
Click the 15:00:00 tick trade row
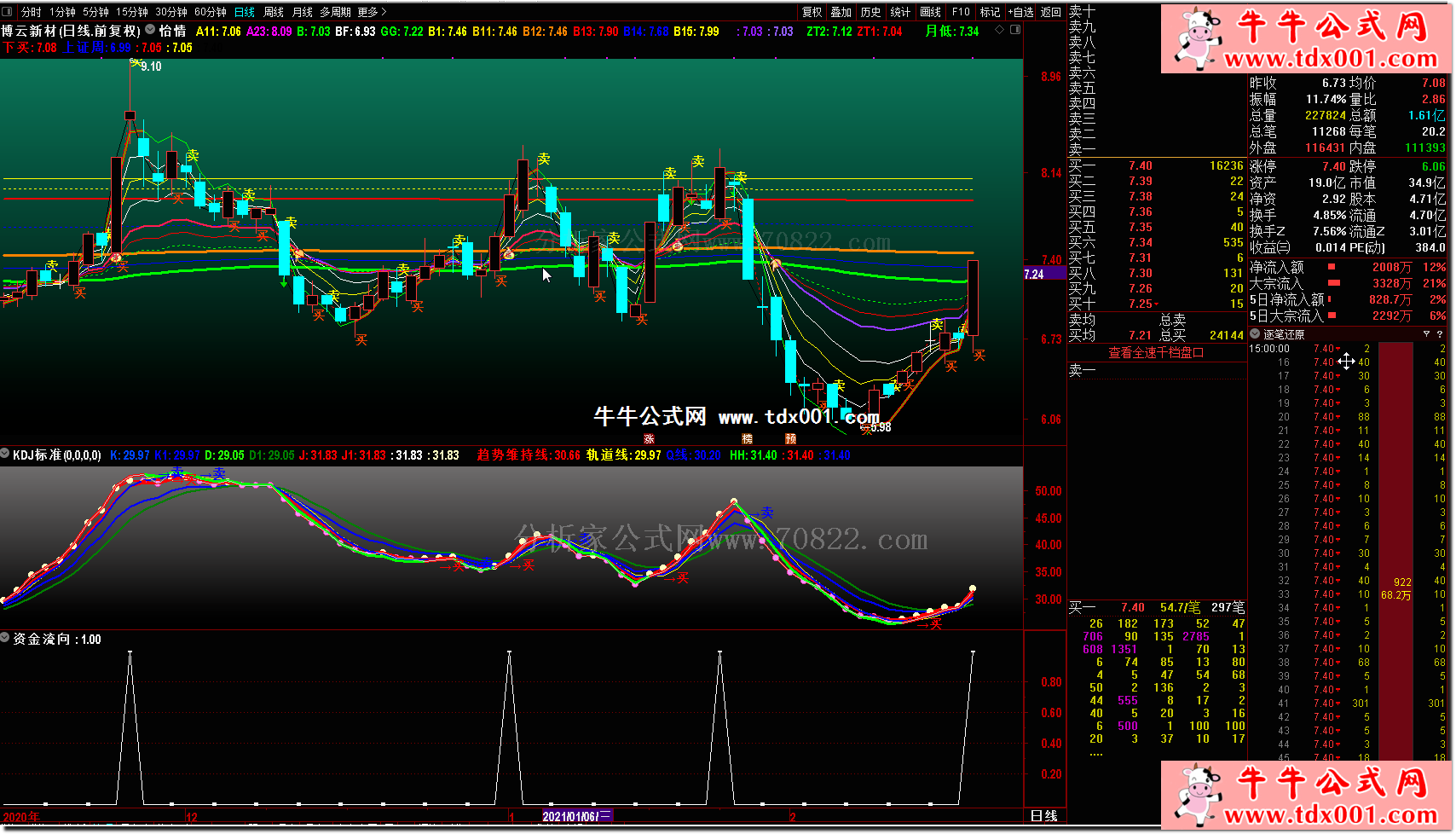pos(1348,348)
